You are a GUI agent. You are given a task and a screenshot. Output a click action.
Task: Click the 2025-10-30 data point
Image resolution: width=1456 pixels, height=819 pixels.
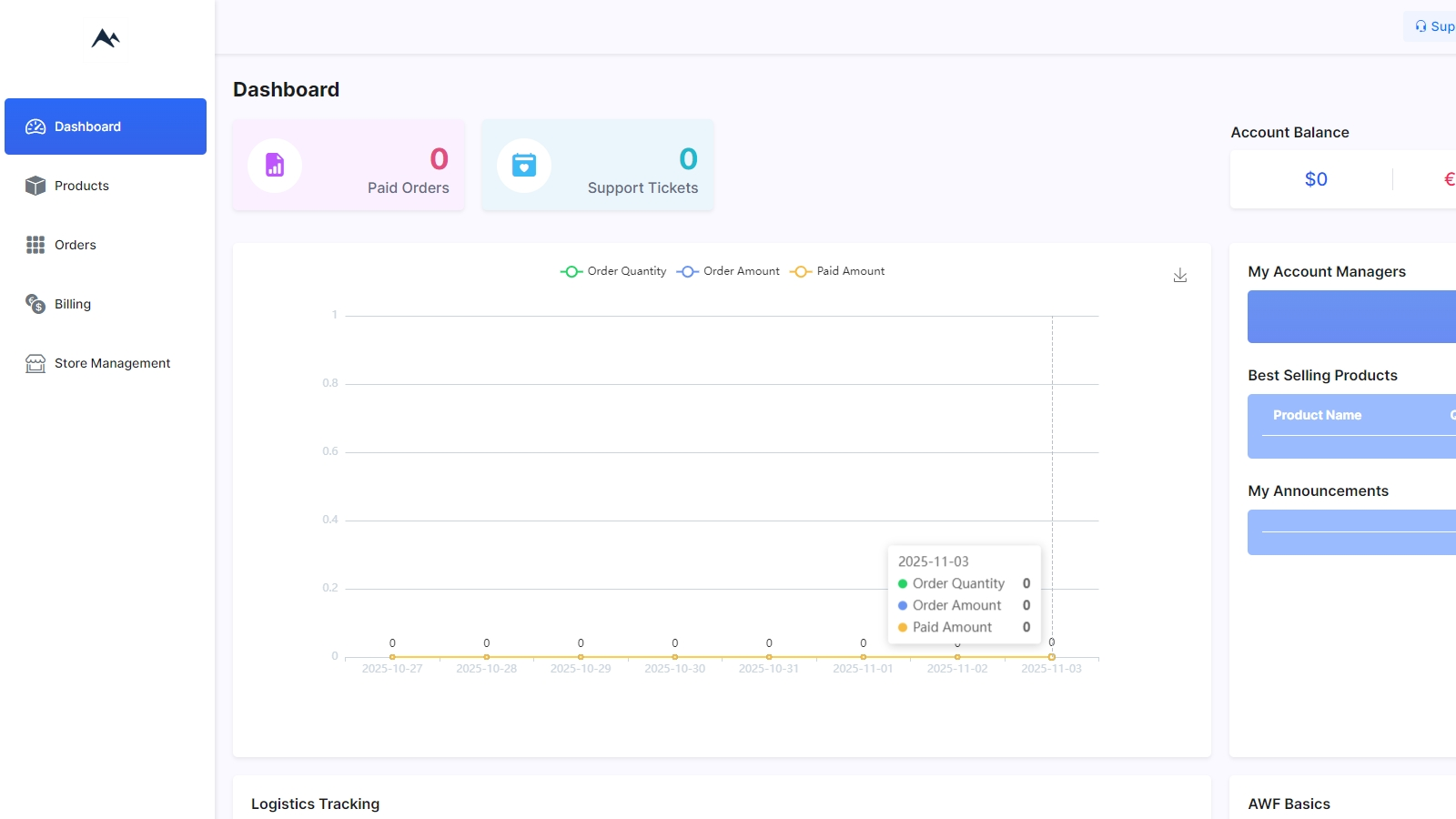(x=675, y=656)
